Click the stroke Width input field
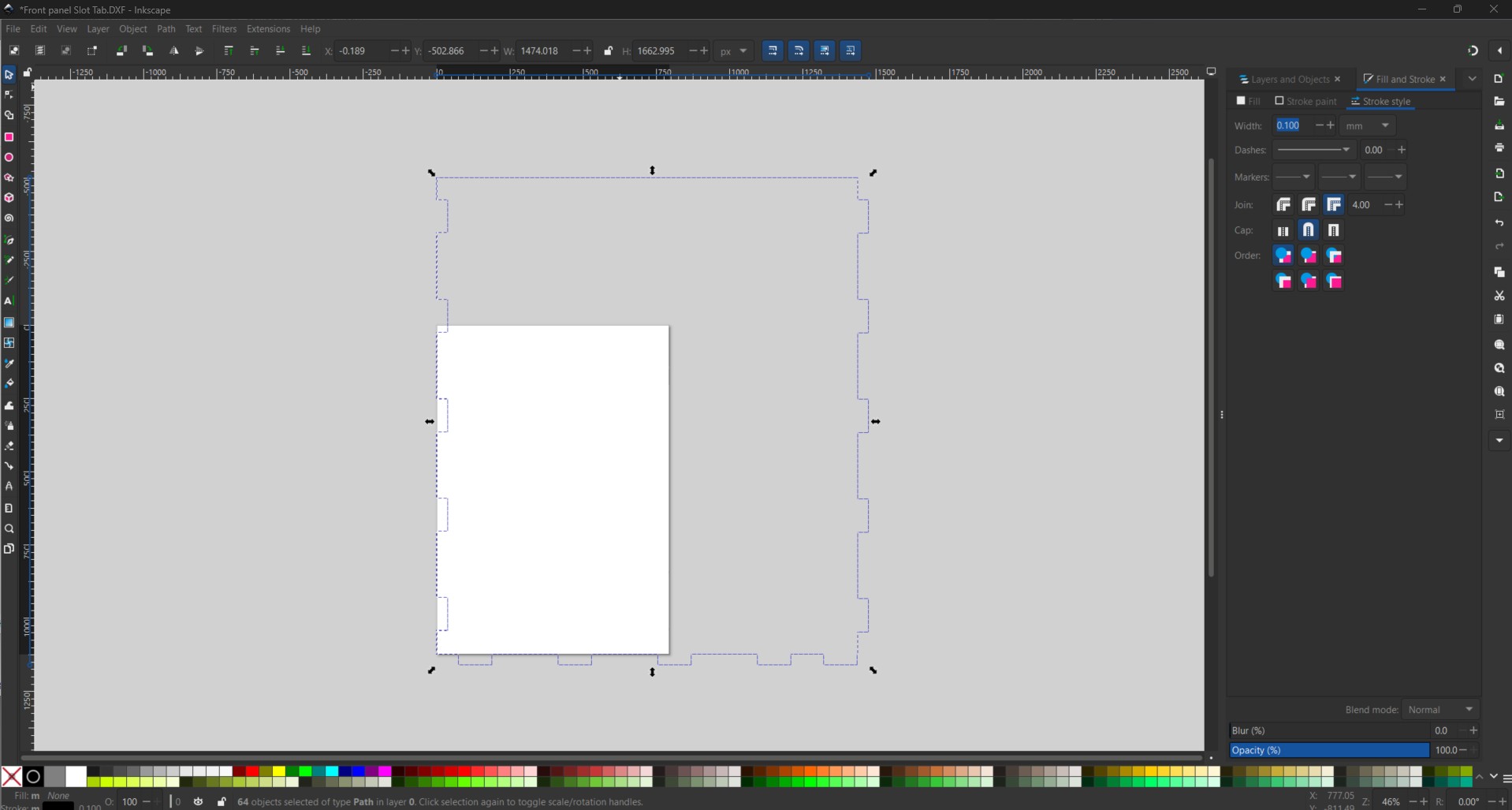The width and height of the screenshot is (1512, 810). coord(1294,125)
